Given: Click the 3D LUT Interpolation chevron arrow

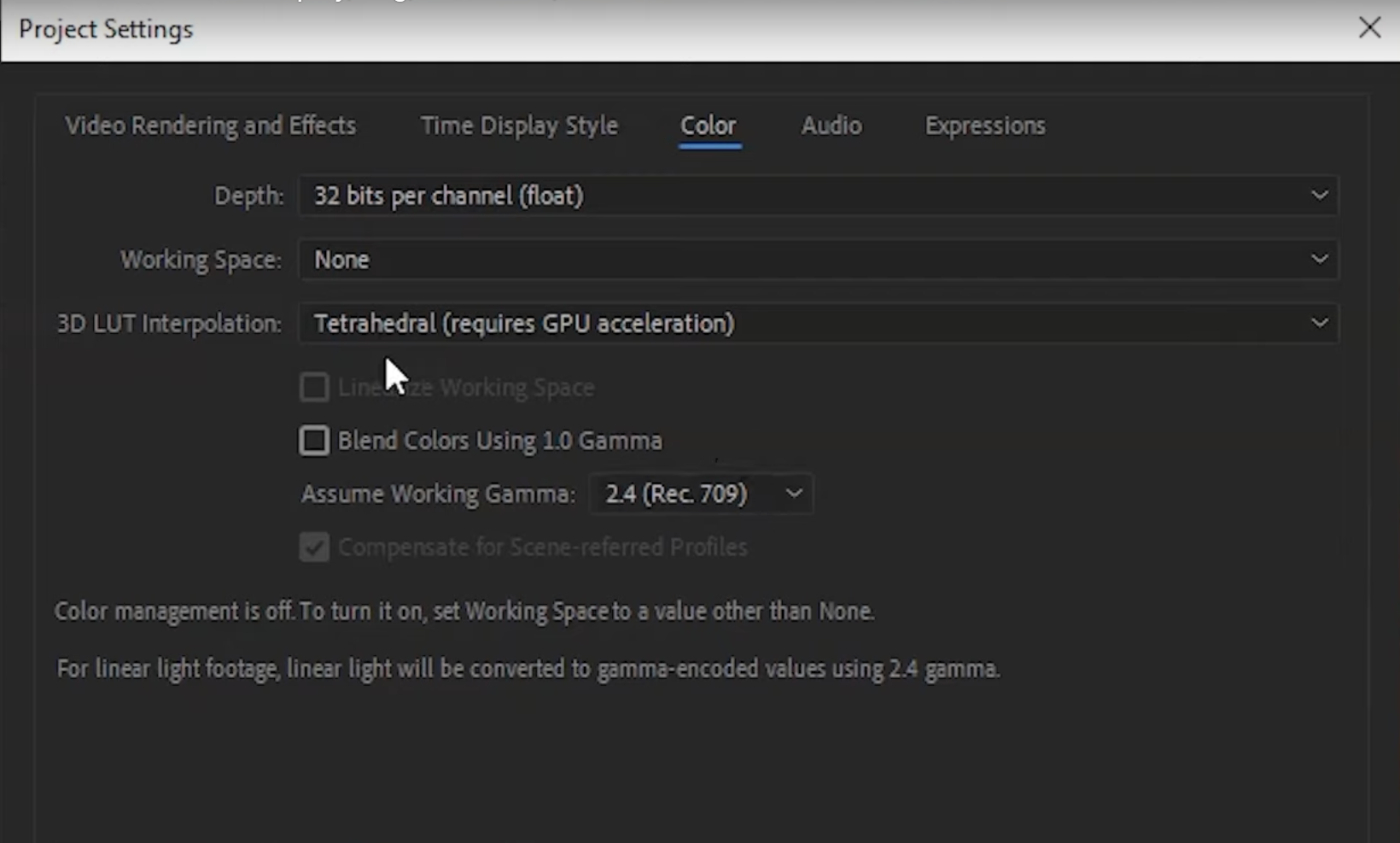Looking at the screenshot, I should 1319,324.
